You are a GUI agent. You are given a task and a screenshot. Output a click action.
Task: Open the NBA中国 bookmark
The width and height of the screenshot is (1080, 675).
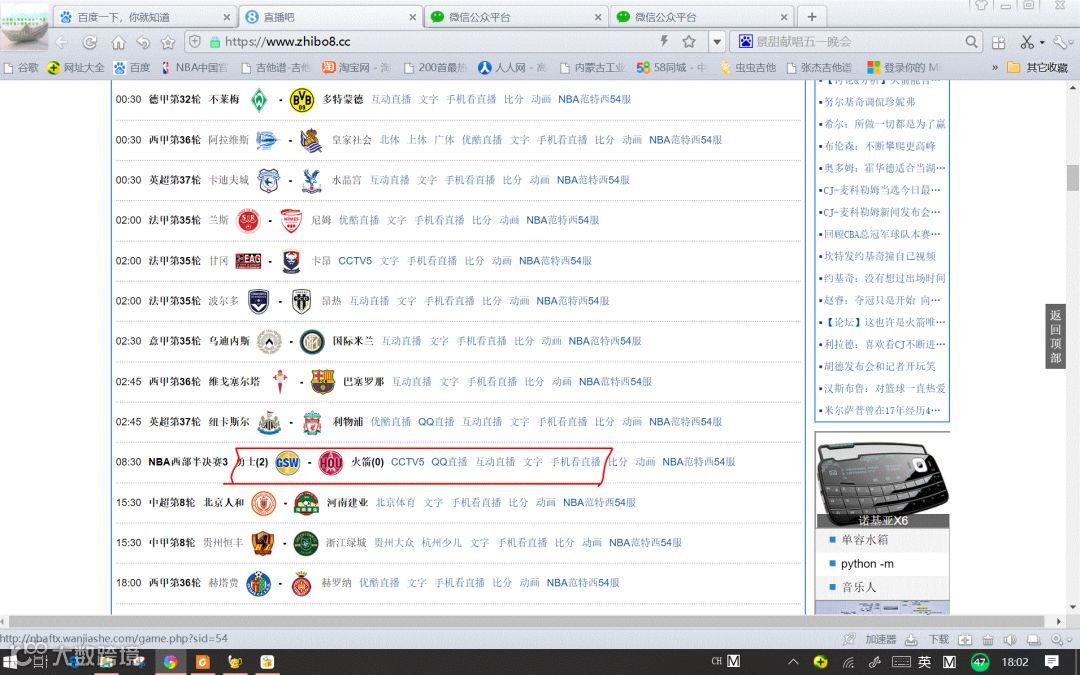click(194, 68)
